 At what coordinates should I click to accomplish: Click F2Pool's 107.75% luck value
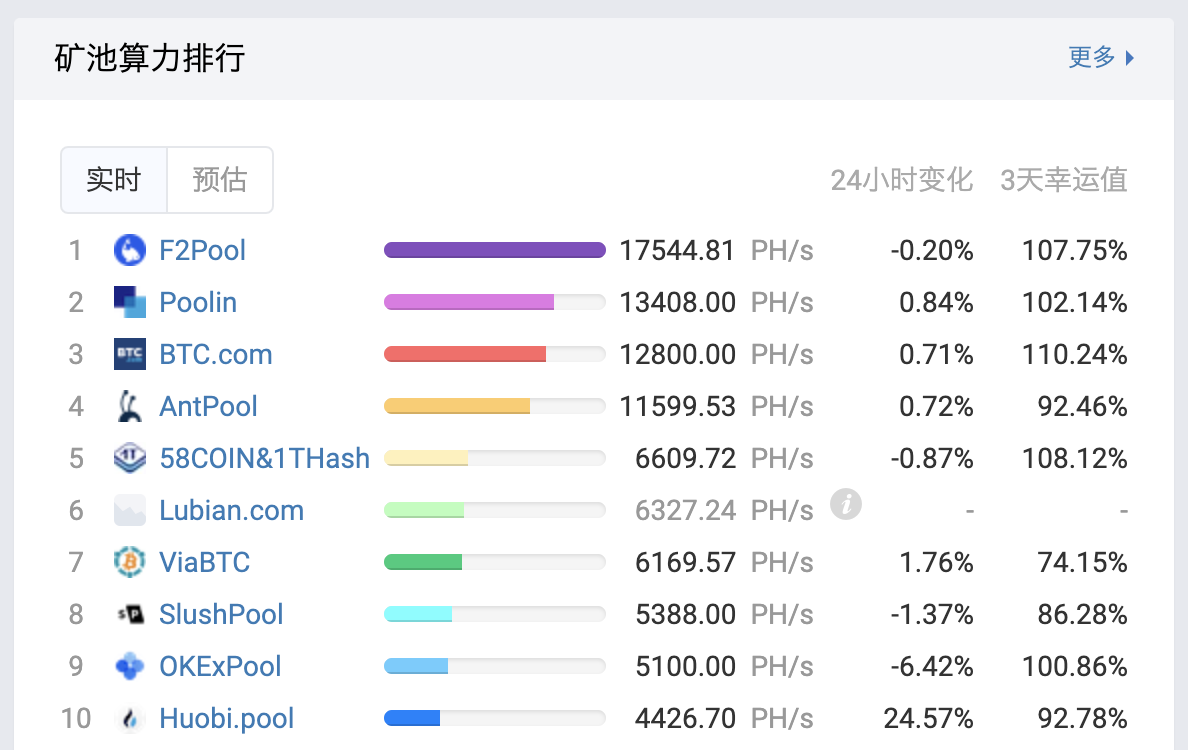click(x=1074, y=251)
